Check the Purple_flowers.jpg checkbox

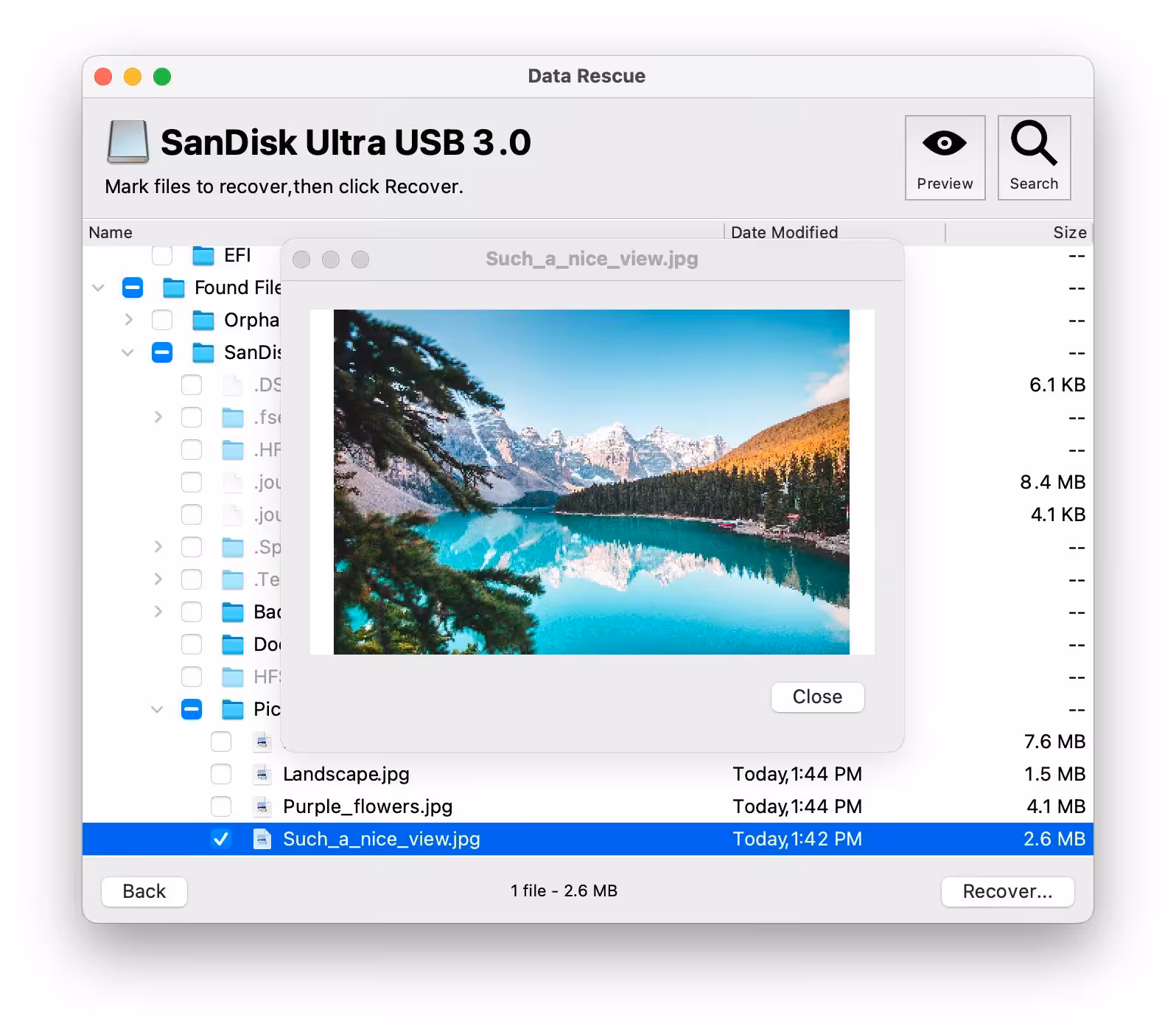(221, 807)
